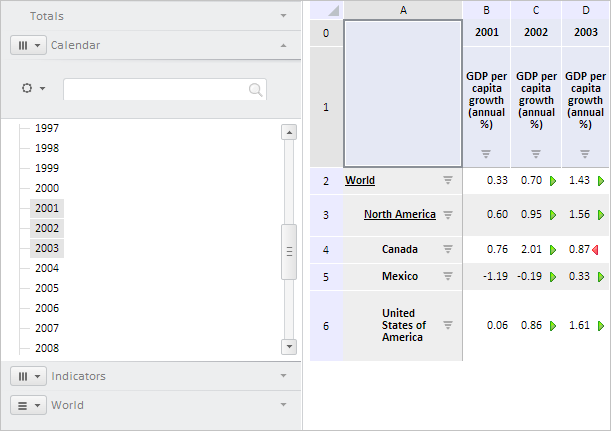
Task: Click the Calendar search input field
Action: pyautogui.click(x=155, y=90)
